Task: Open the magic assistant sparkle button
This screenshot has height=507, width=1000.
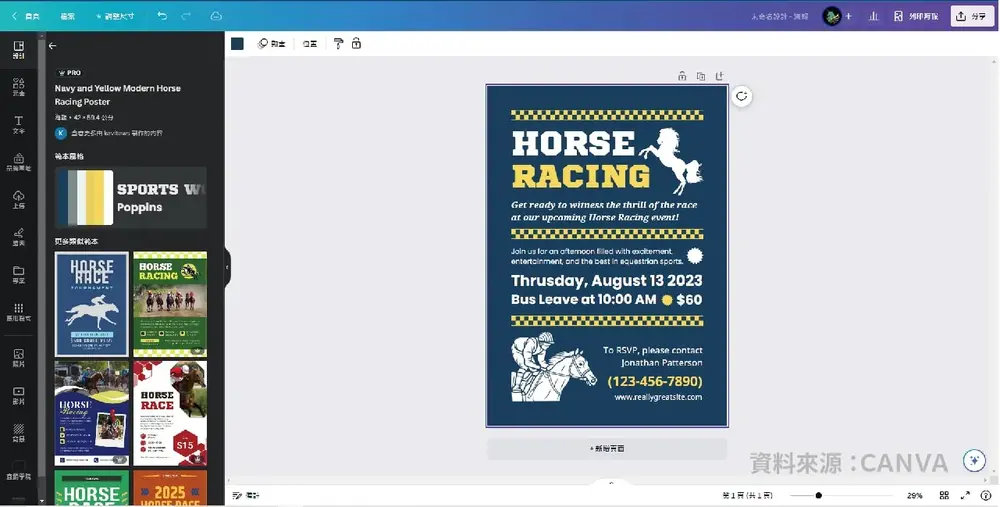Action: click(x=974, y=460)
